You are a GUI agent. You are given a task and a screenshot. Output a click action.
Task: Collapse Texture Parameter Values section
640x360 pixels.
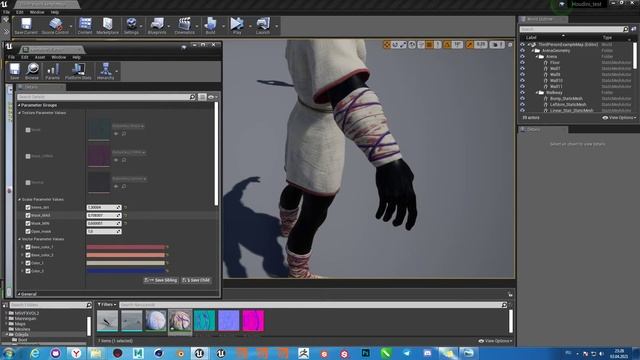[x=19, y=113]
